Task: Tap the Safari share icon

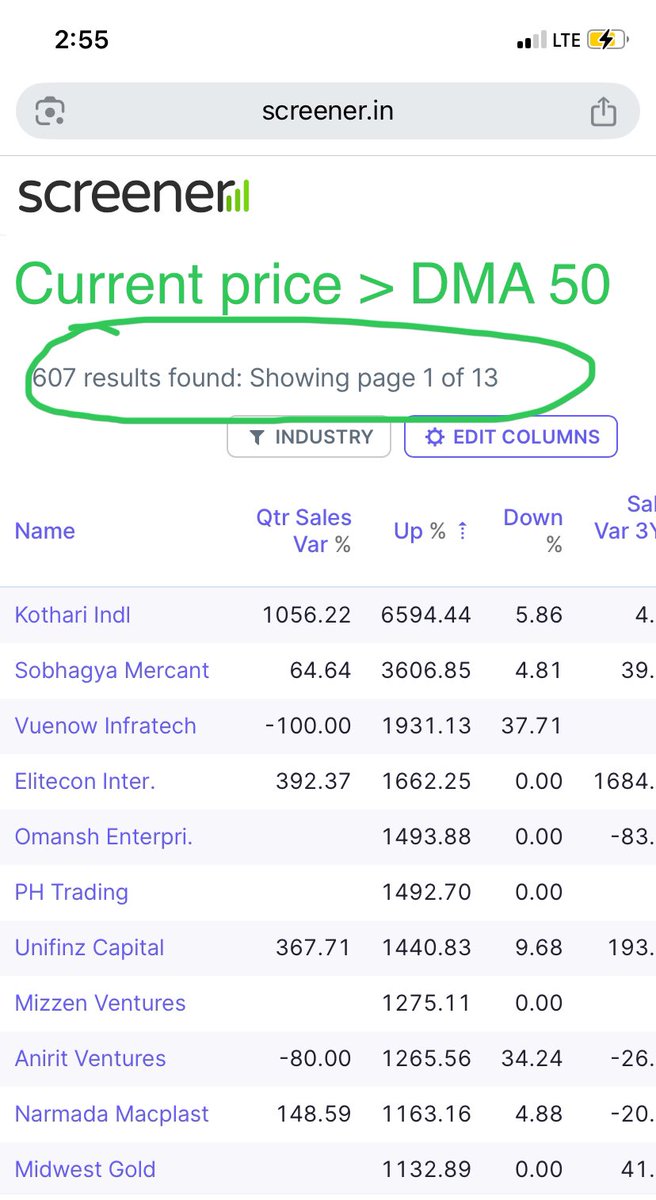Action: coord(603,111)
